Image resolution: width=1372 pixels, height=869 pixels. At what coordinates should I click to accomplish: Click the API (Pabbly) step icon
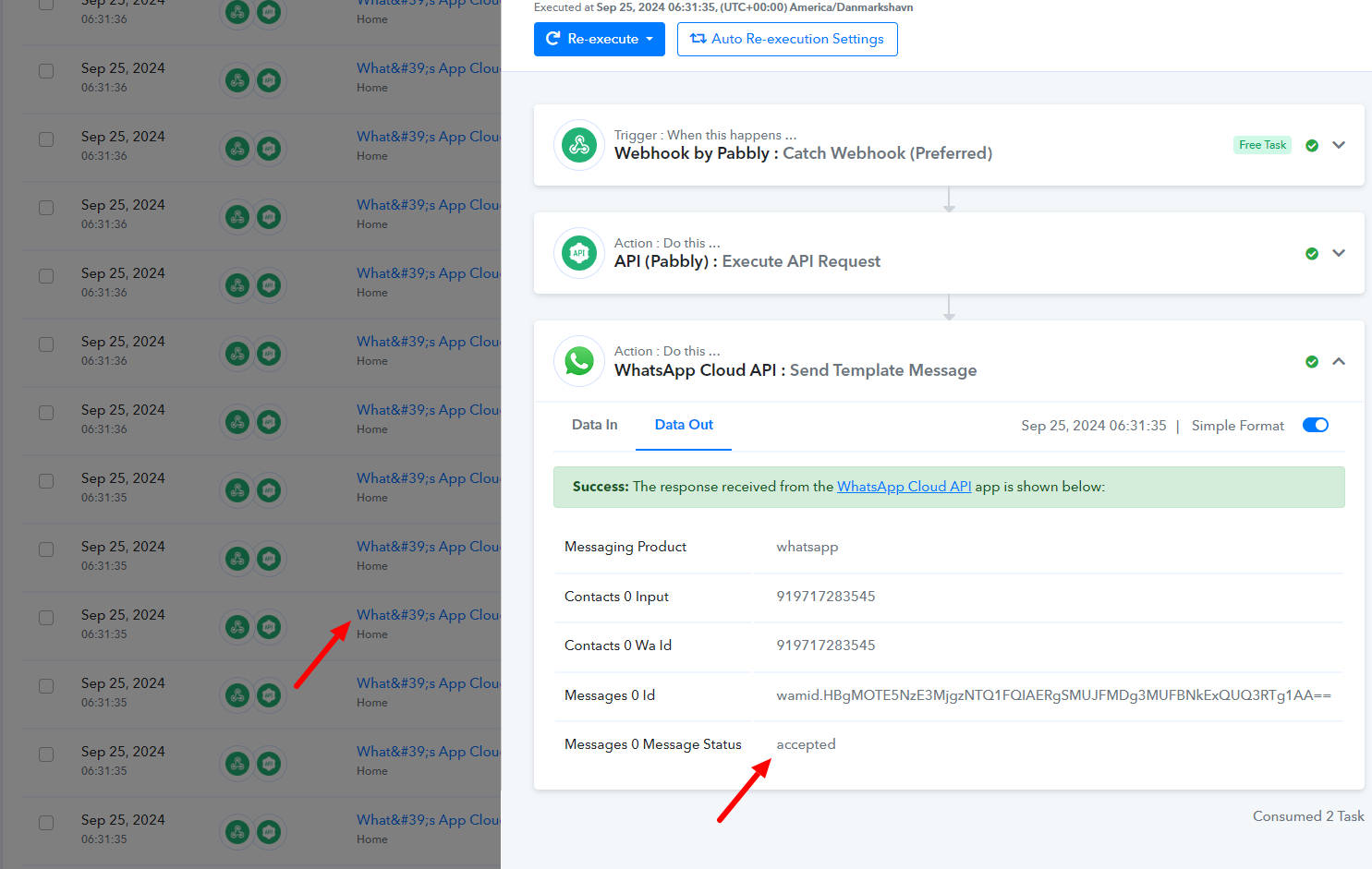coord(579,253)
